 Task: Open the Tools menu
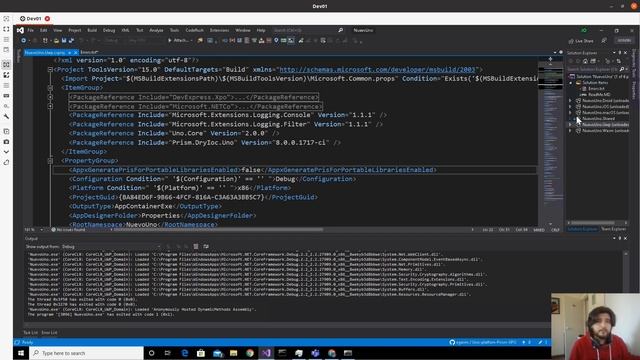pyautogui.click(x=174, y=30)
